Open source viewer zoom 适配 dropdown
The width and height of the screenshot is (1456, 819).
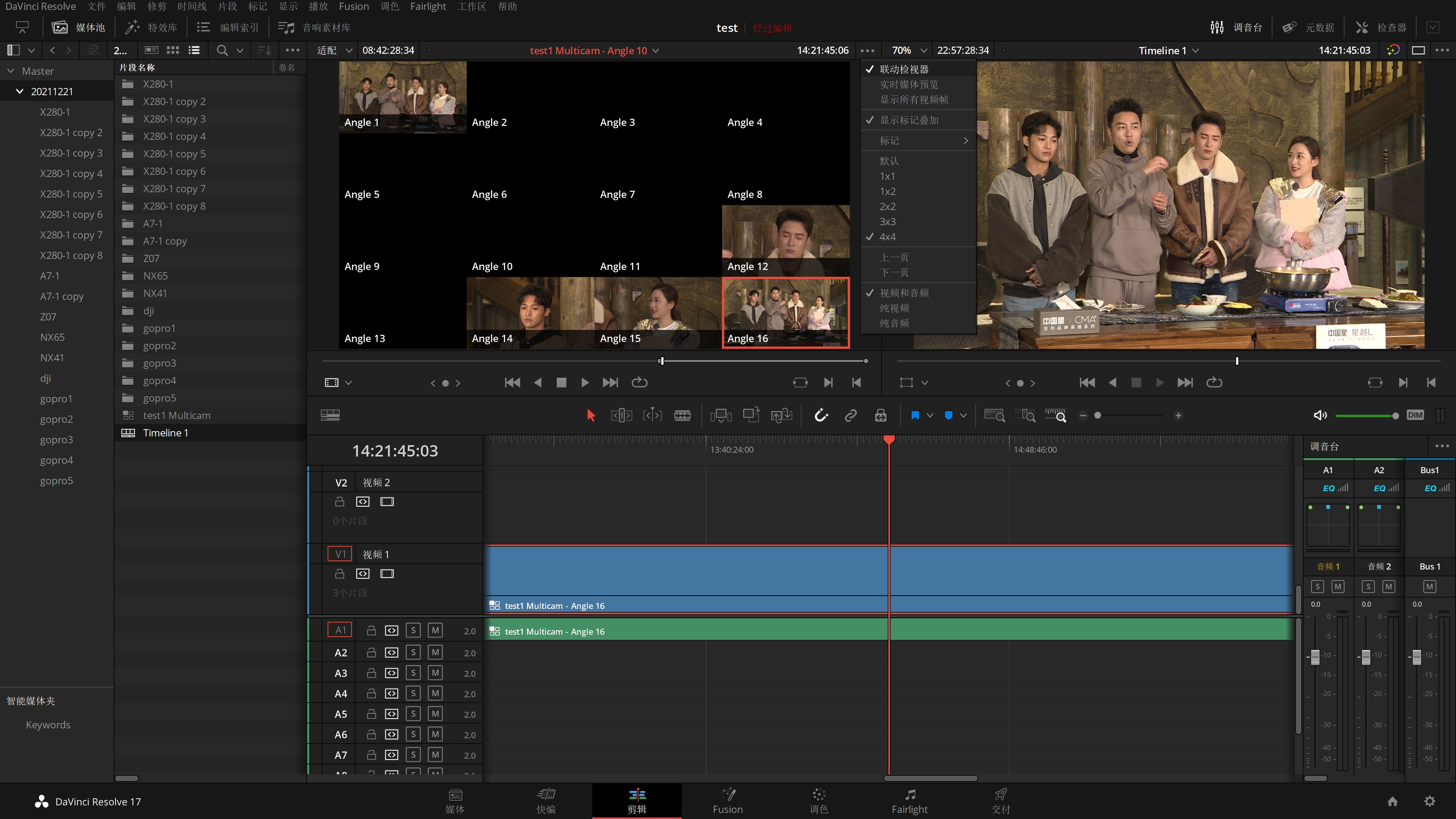coord(334,50)
